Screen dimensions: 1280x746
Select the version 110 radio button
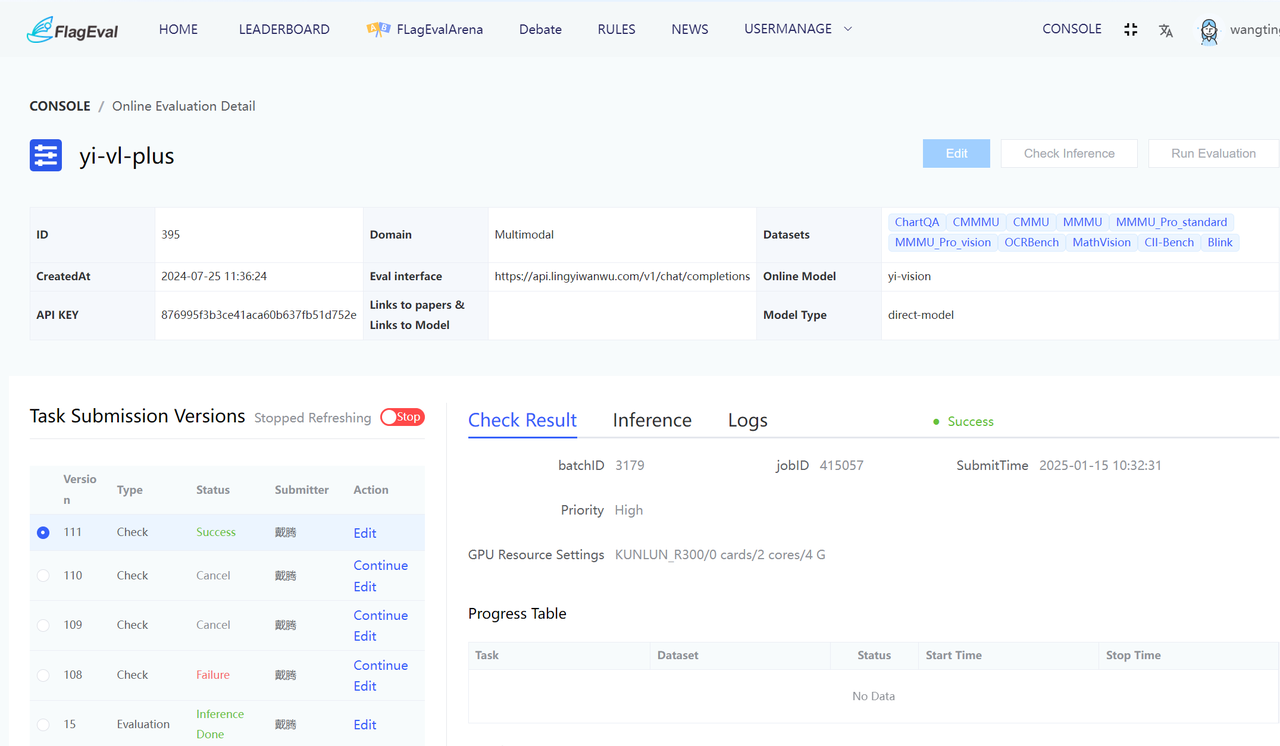tap(43, 576)
